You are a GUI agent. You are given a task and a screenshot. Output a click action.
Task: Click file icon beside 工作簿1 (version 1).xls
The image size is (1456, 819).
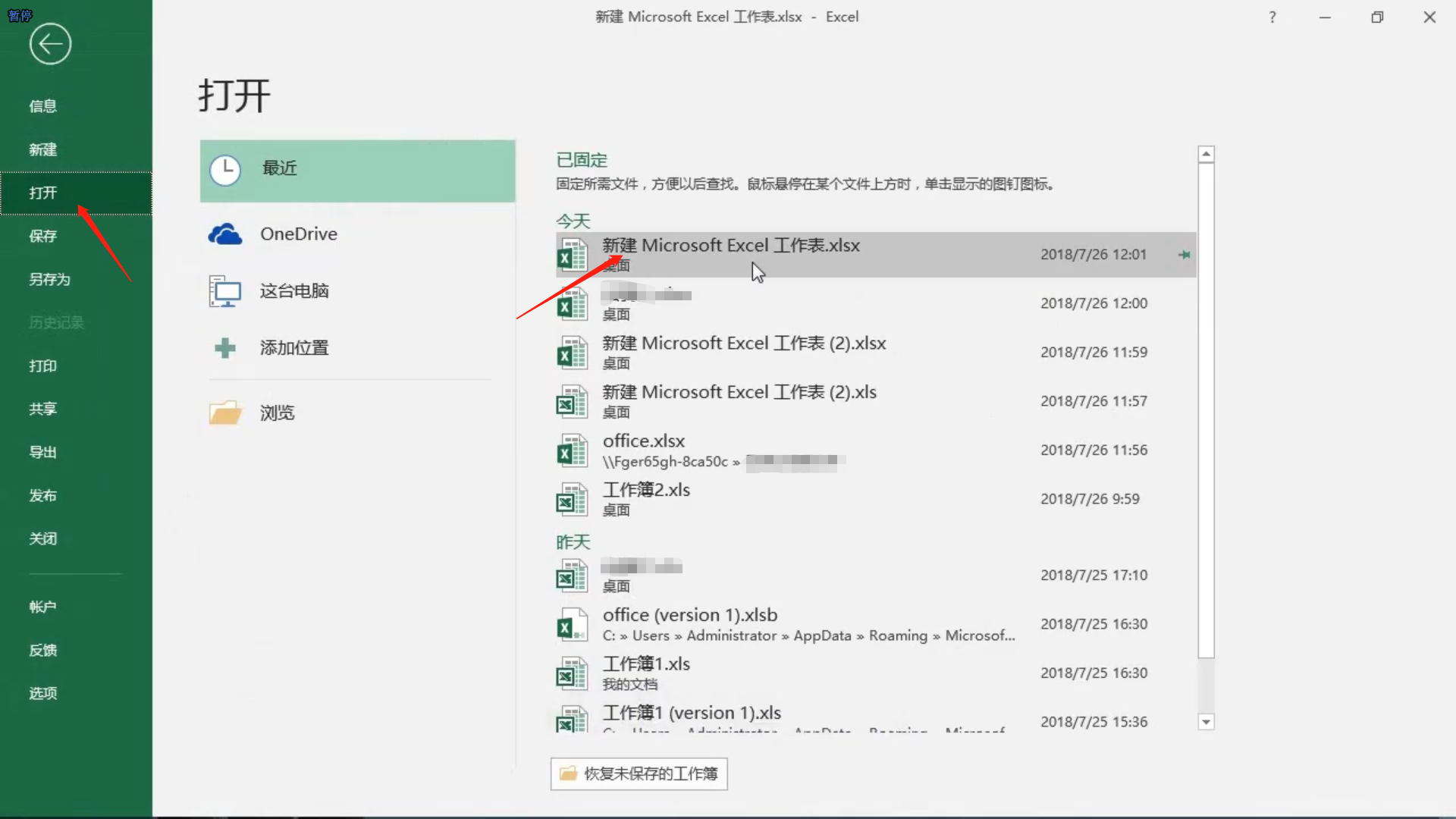tap(573, 719)
